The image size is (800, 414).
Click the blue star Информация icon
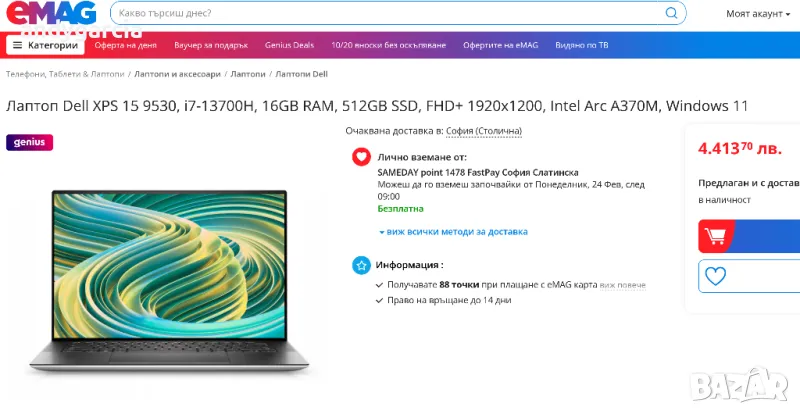[x=361, y=265]
